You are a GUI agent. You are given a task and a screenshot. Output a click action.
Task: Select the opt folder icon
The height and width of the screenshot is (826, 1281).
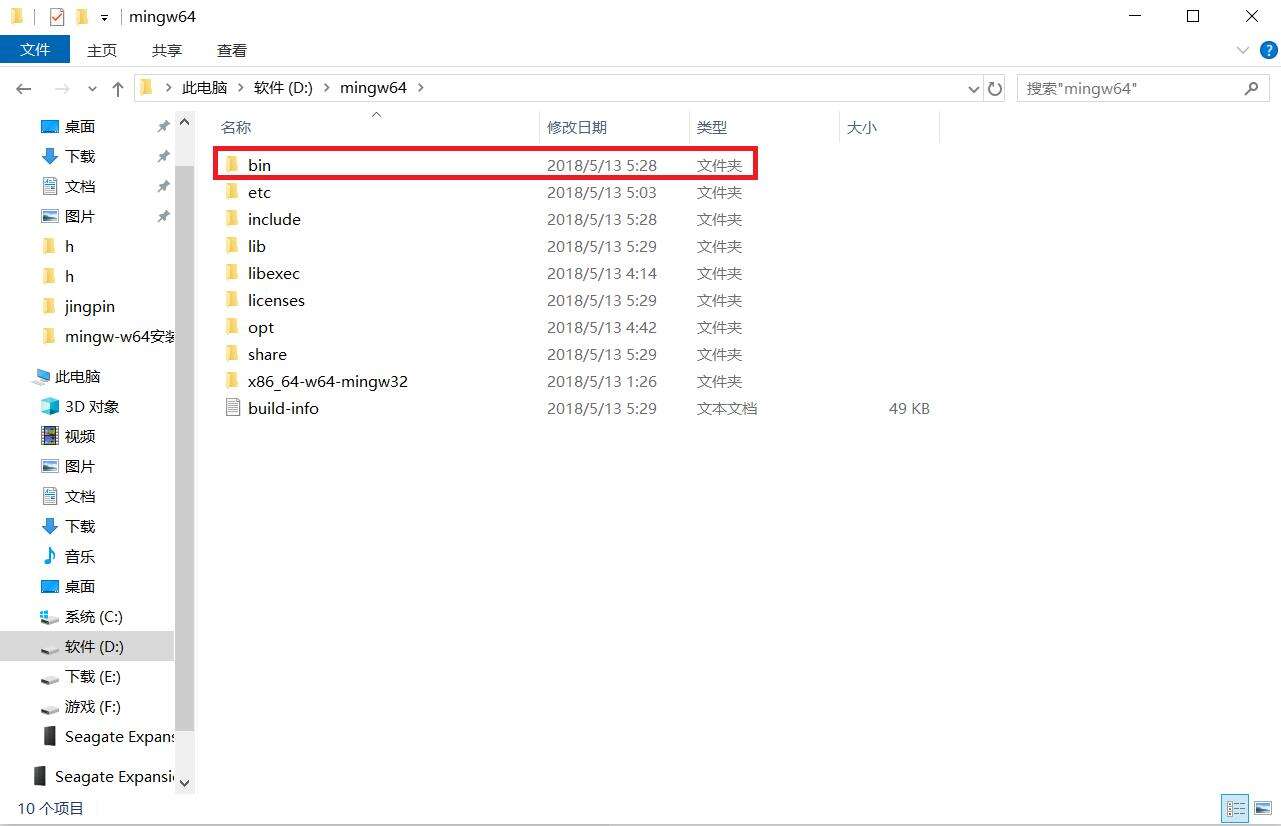[x=233, y=327]
